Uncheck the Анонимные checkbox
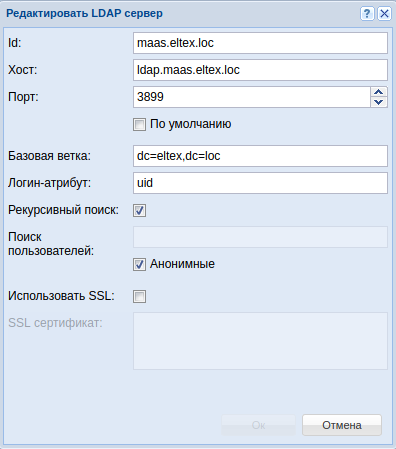396x449 pixels. (x=139, y=264)
